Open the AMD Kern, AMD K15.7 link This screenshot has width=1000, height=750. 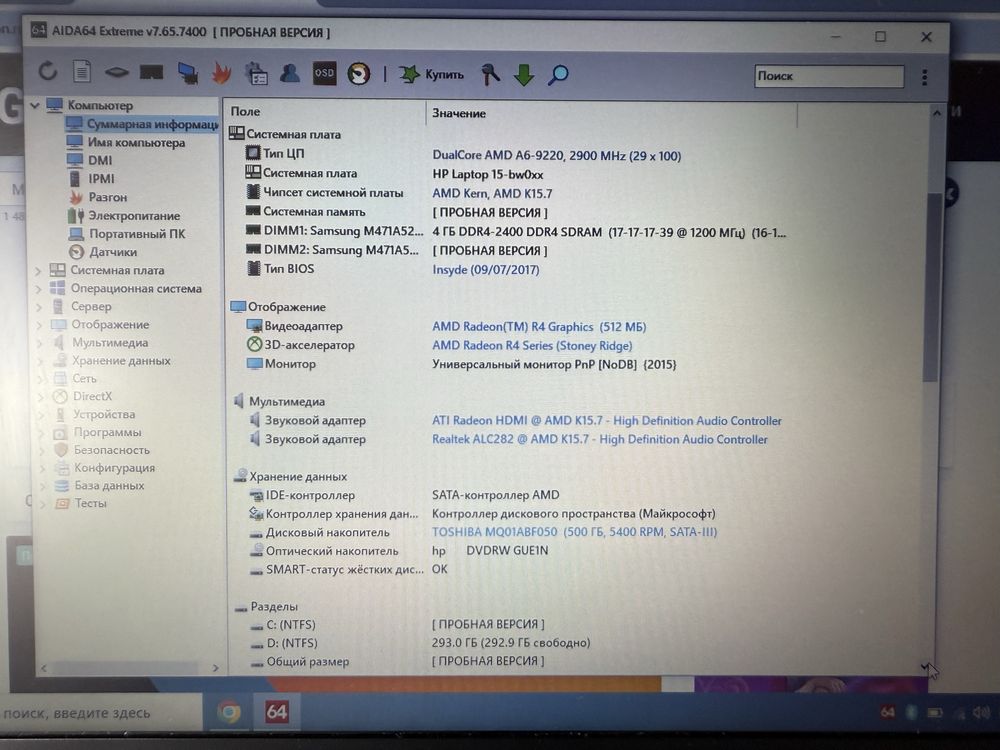[x=492, y=193]
